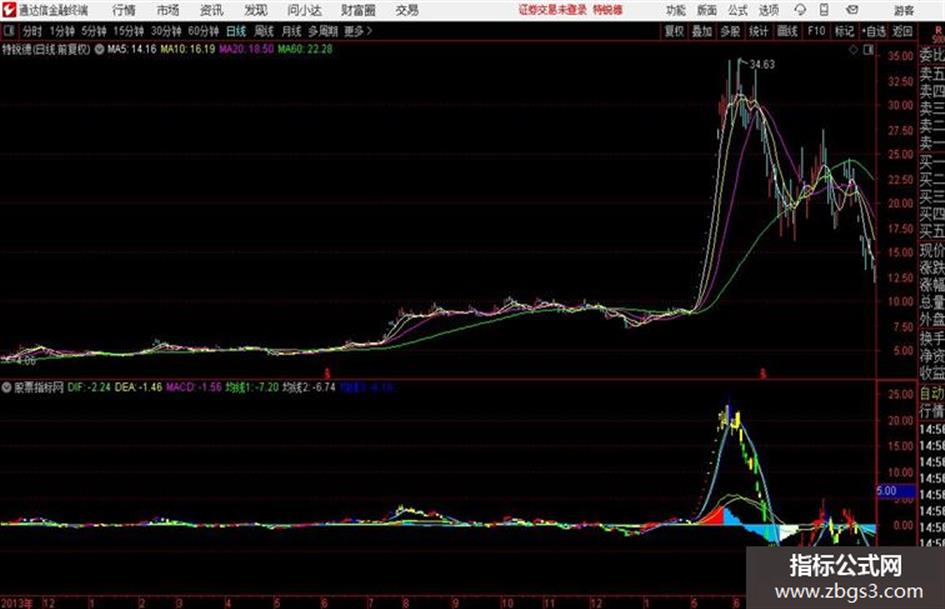The image size is (945, 609).
Task: Click the blue 5.00 axis value marker
Action: [x=896, y=491]
